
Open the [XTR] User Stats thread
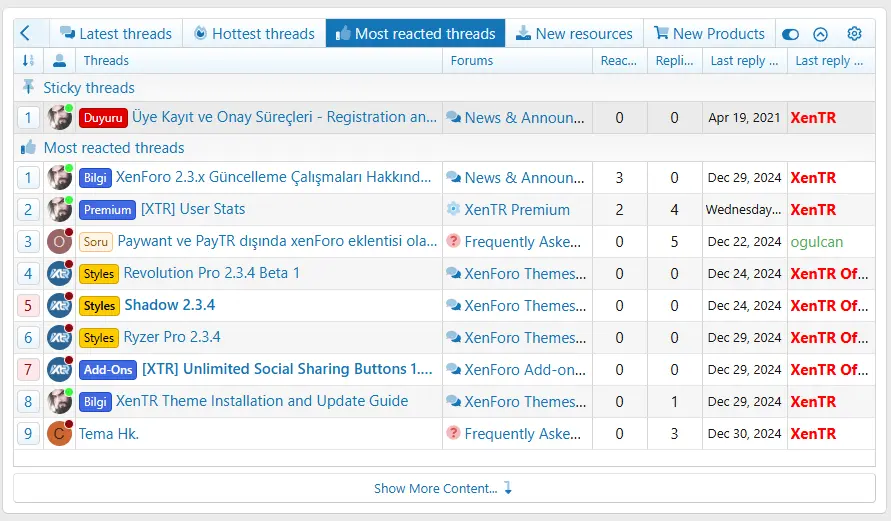[193, 209]
